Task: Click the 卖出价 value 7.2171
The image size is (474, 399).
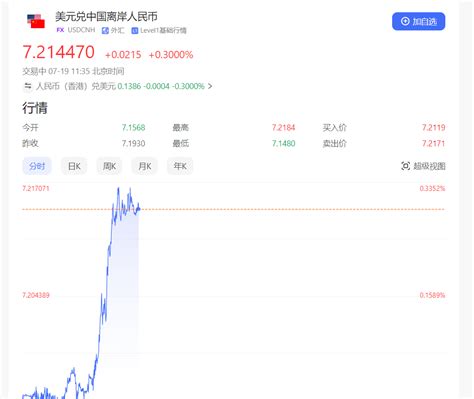Action: point(433,144)
